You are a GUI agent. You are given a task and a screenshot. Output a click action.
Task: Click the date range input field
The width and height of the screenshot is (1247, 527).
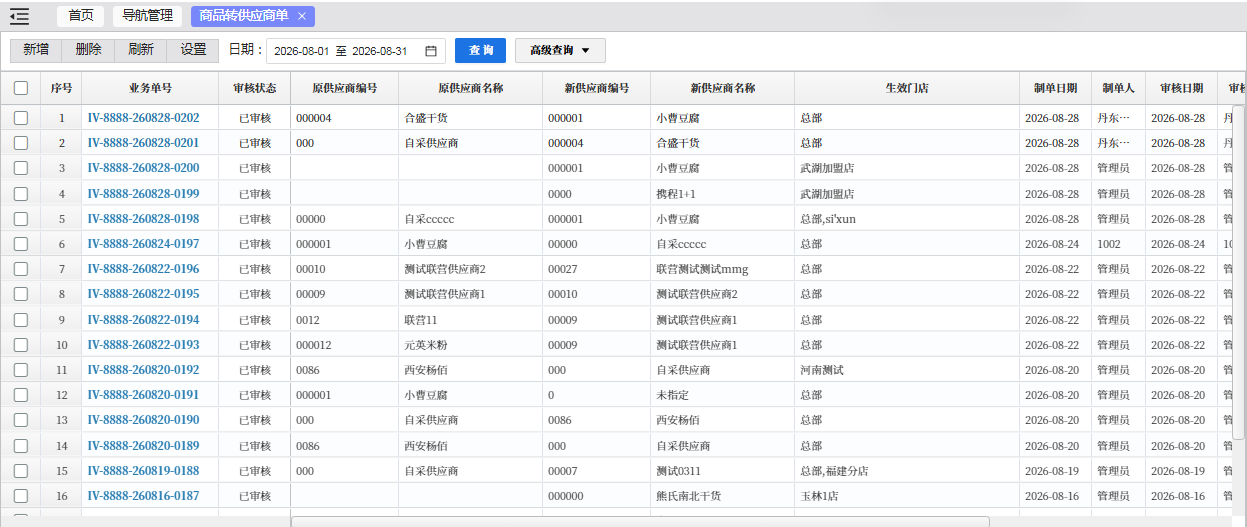(x=356, y=51)
